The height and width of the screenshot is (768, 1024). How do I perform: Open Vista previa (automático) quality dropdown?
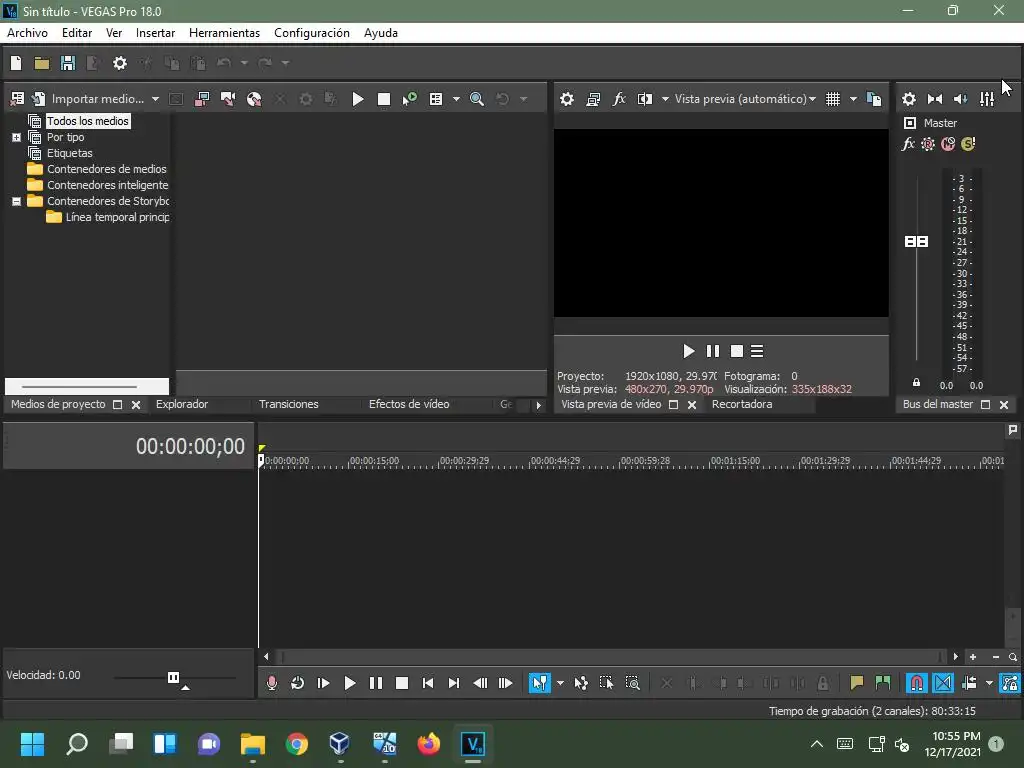pos(745,99)
